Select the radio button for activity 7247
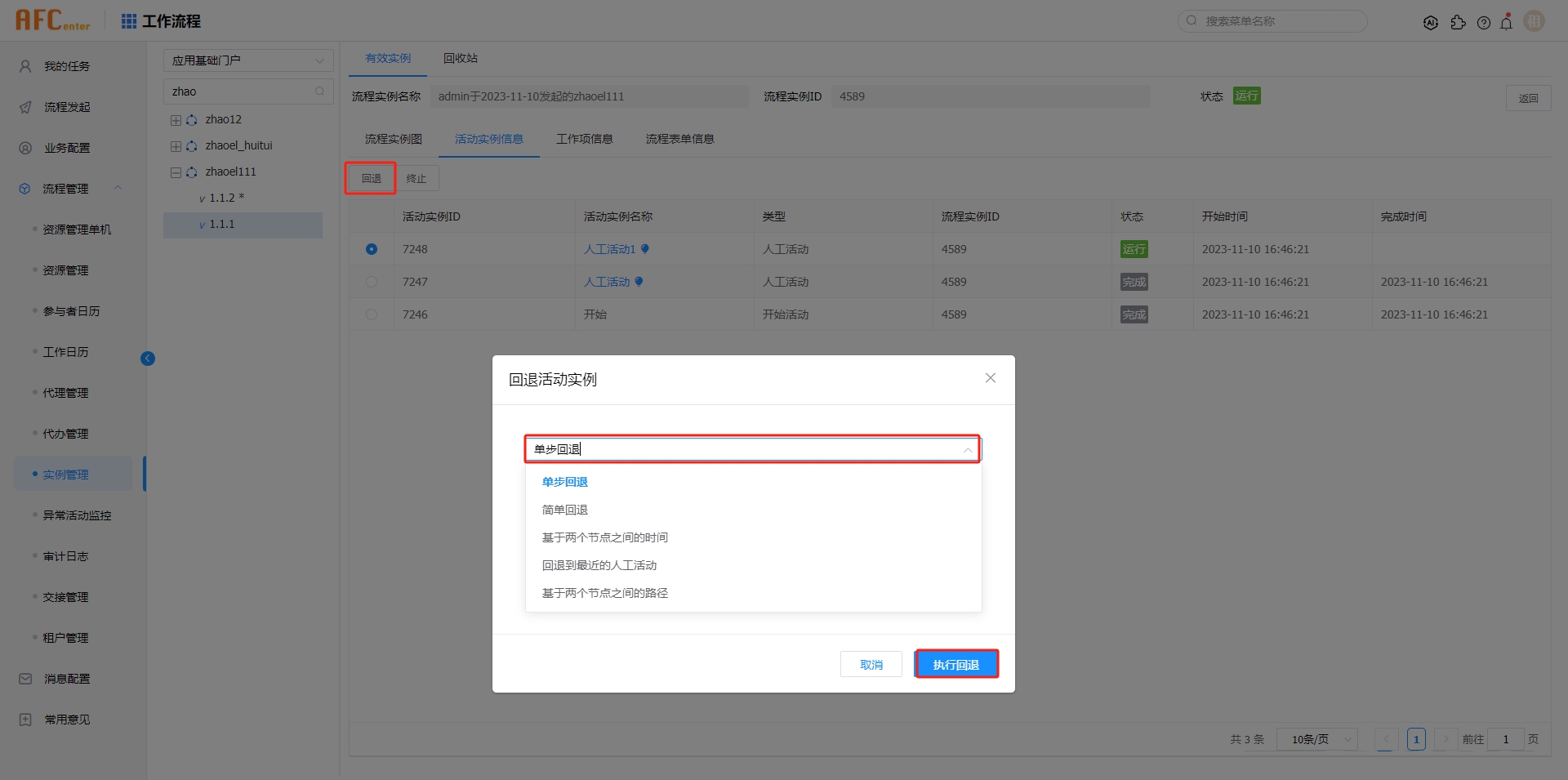 (x=372, y=282)
